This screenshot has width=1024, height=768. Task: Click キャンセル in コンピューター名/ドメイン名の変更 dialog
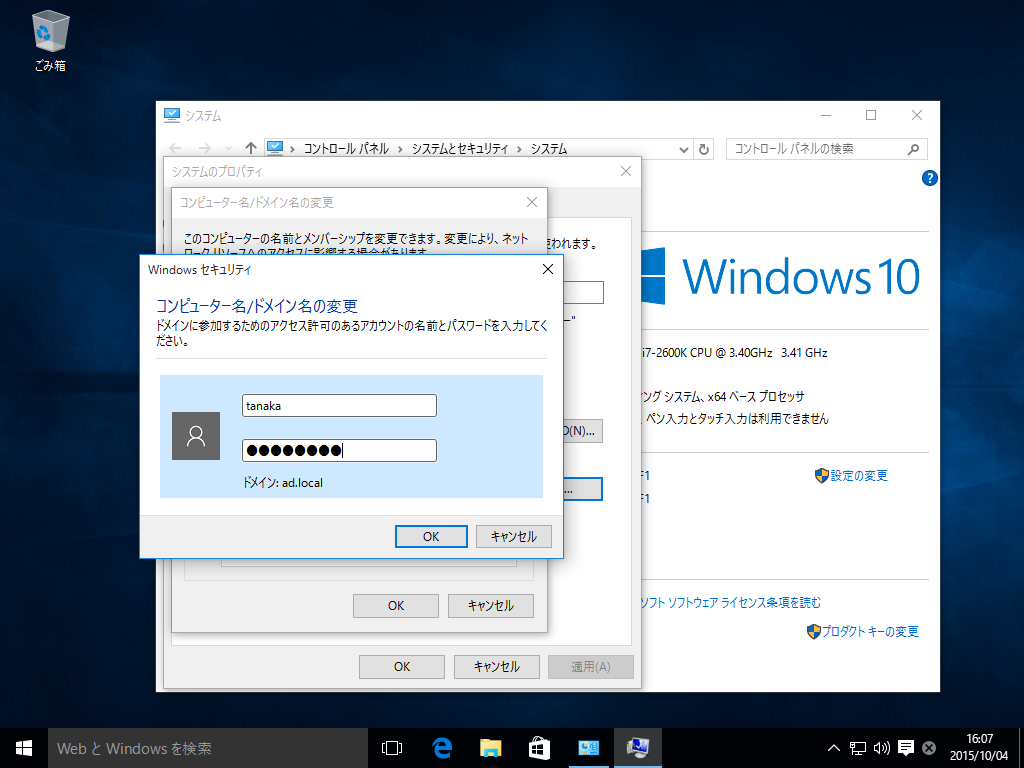point(490,605)
